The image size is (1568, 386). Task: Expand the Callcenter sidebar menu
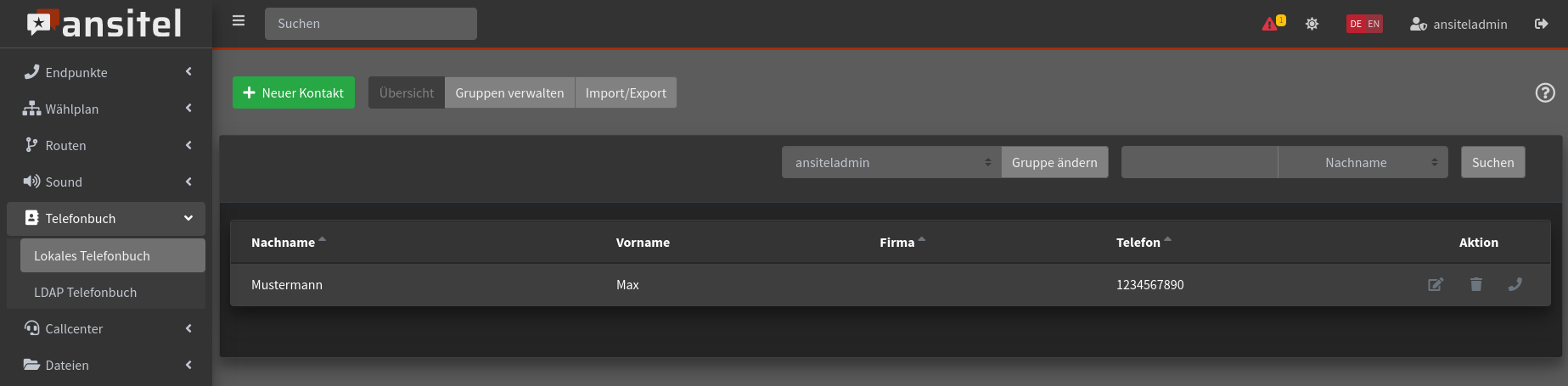pyautogui.click(x=106, y=329)
